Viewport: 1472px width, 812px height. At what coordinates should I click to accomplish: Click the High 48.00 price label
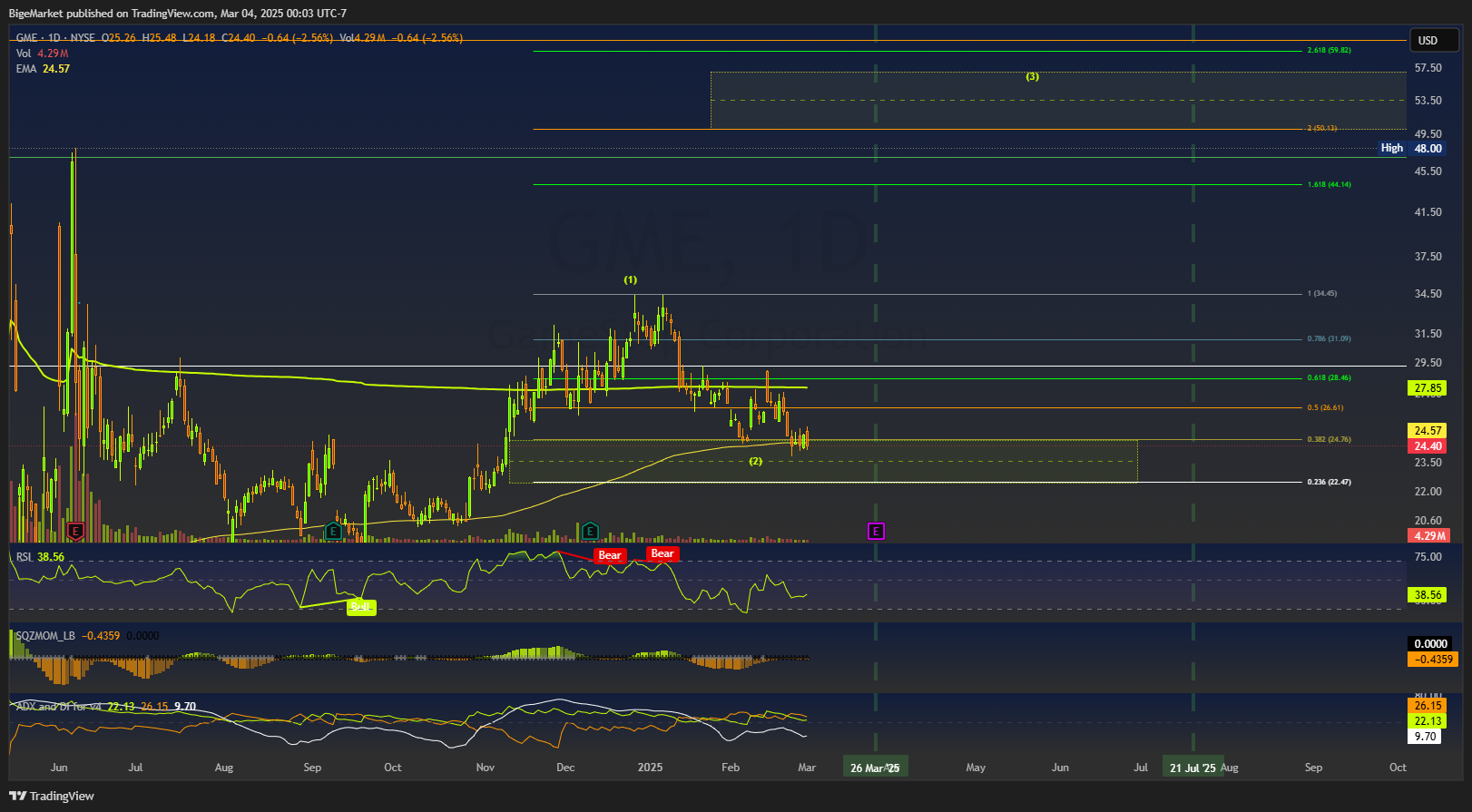[1410, 148]
